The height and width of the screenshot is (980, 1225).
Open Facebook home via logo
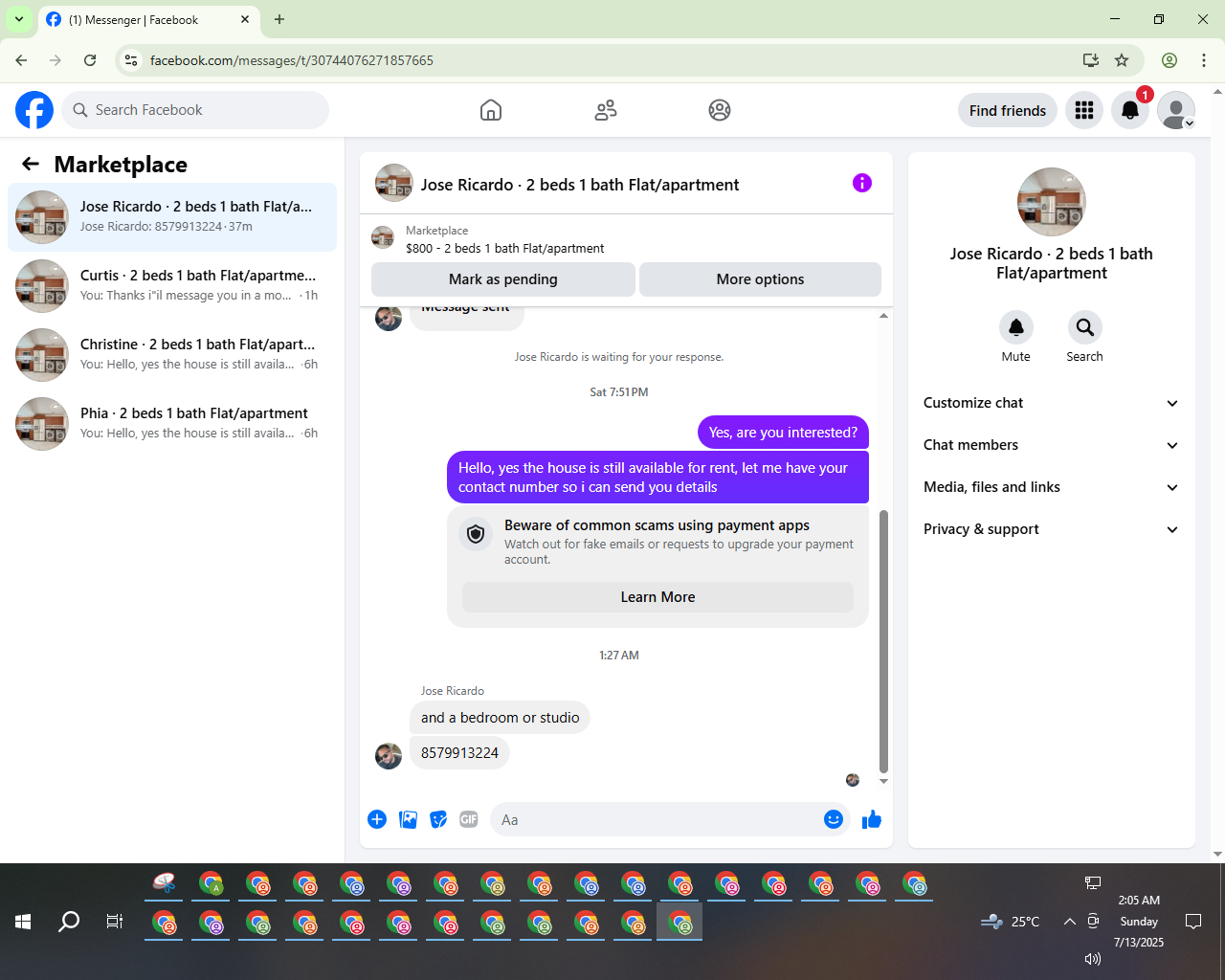[x=34, y=110]
